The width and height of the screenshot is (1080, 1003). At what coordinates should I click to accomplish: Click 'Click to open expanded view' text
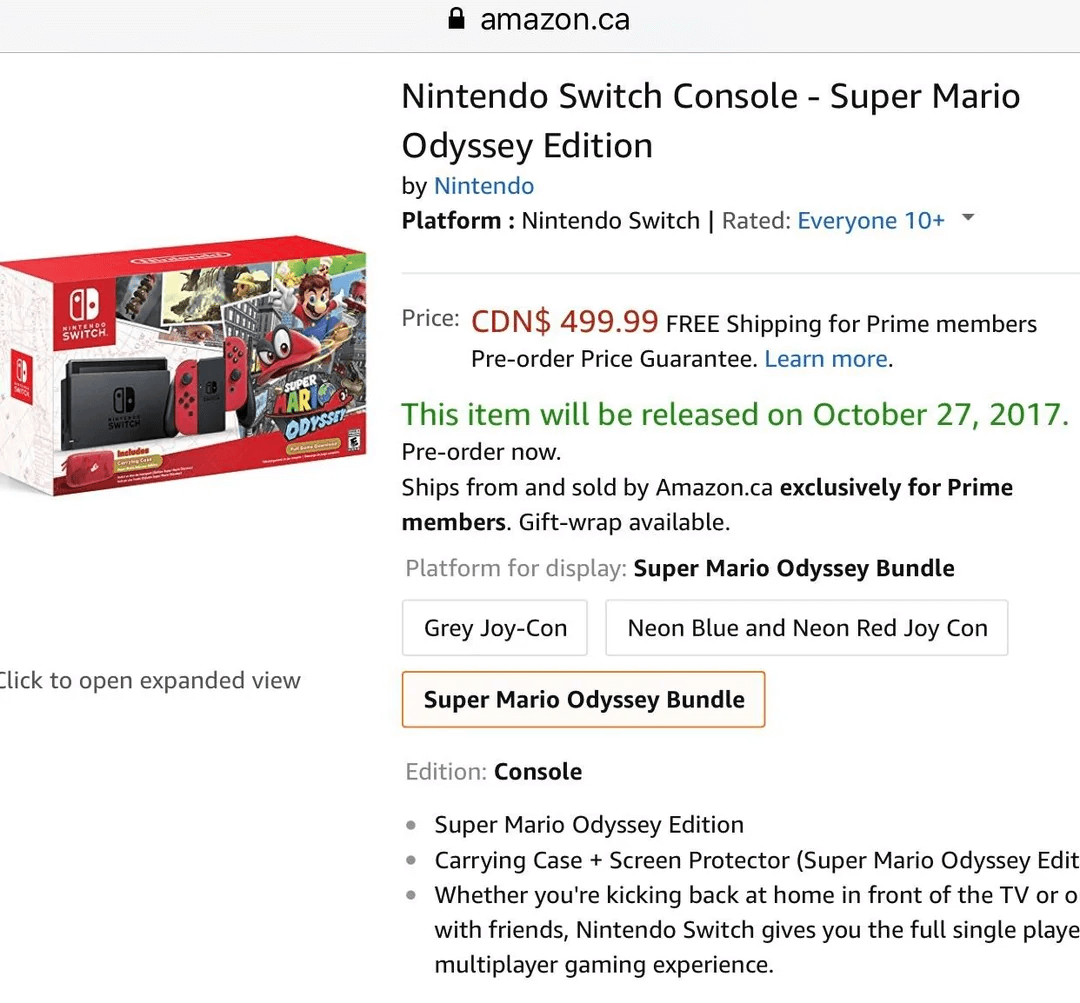coord(148,681)
